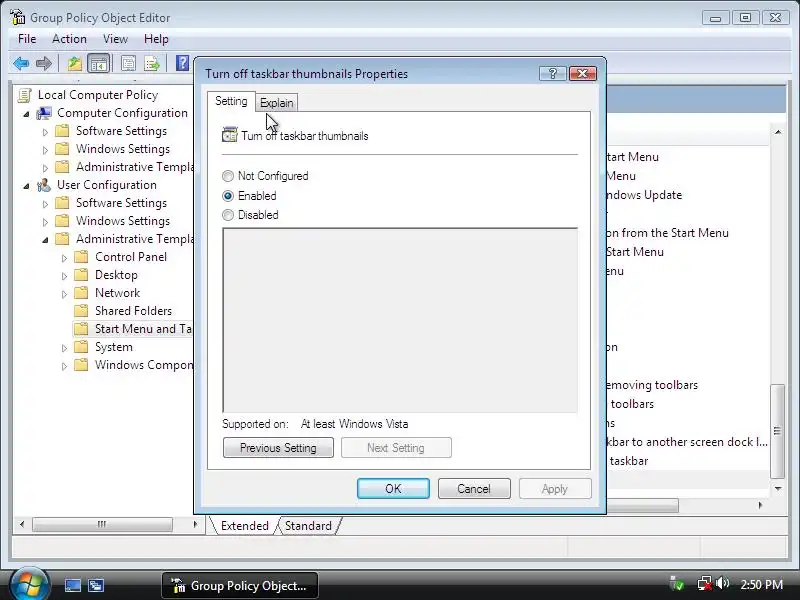The height and width of the screenshot is (600, 800).
Task: Click the tree pane scroll-right arrow
Action: coord(195,524)
